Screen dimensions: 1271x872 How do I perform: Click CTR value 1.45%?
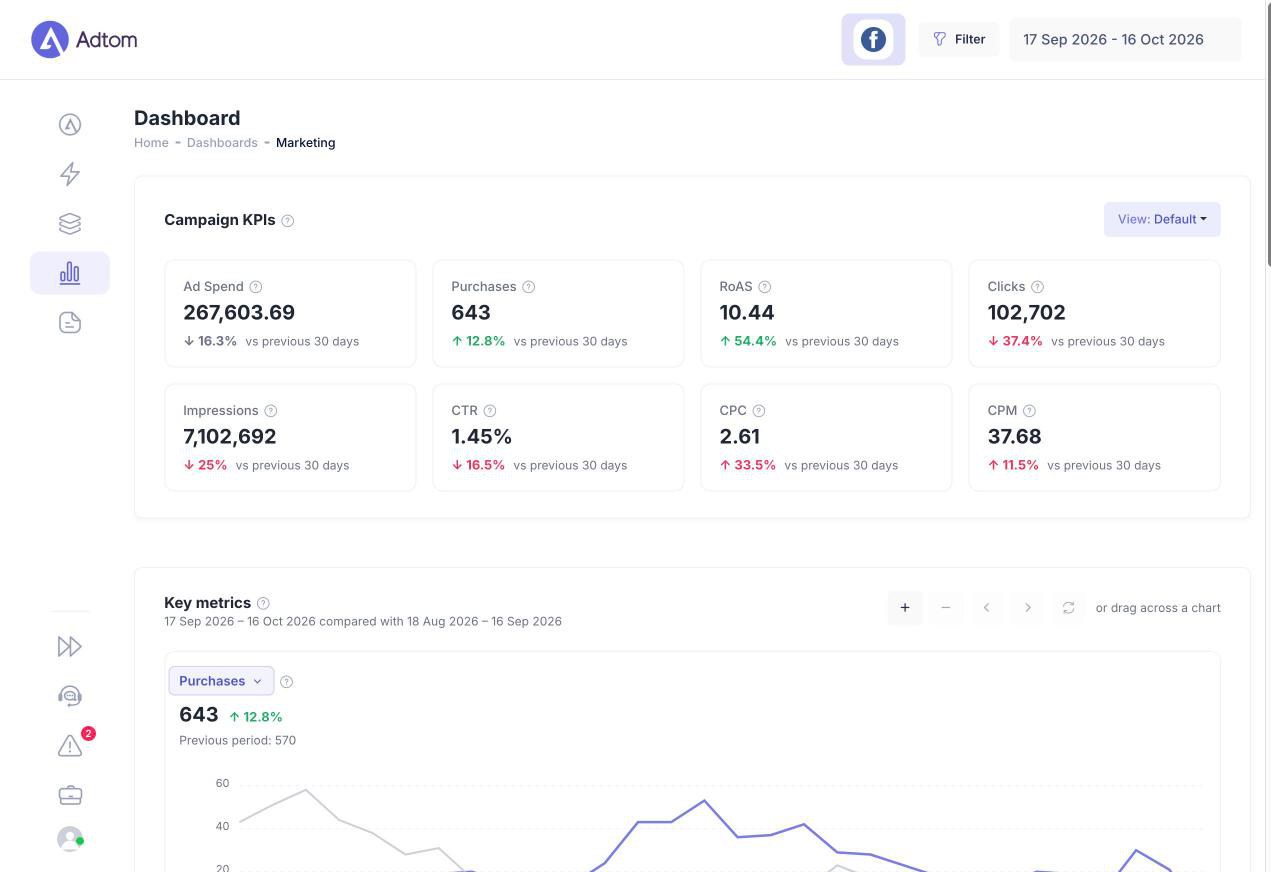482,437
